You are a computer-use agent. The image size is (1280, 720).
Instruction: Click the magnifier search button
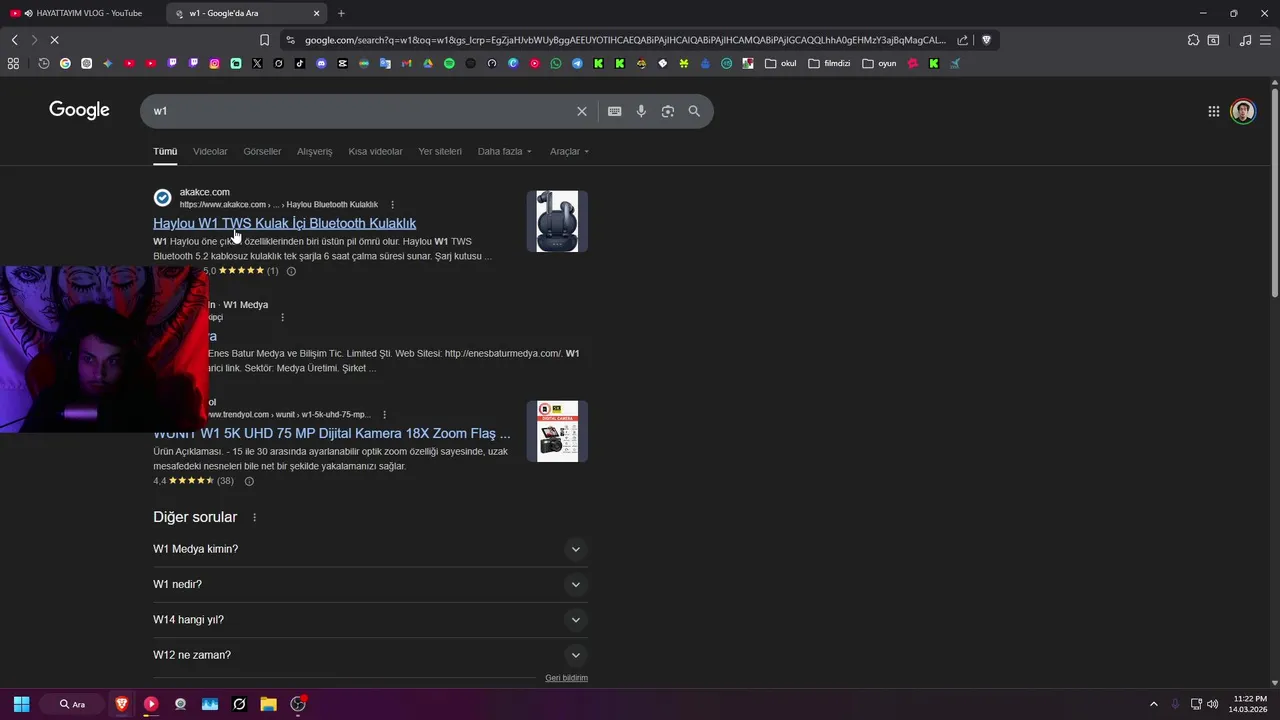click(694, 111)
